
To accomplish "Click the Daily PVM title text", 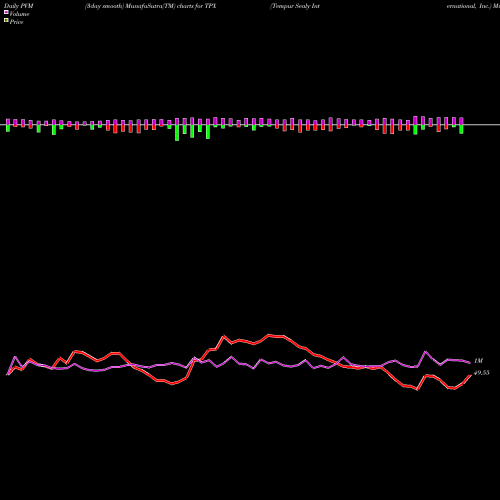I will (19, 6).
